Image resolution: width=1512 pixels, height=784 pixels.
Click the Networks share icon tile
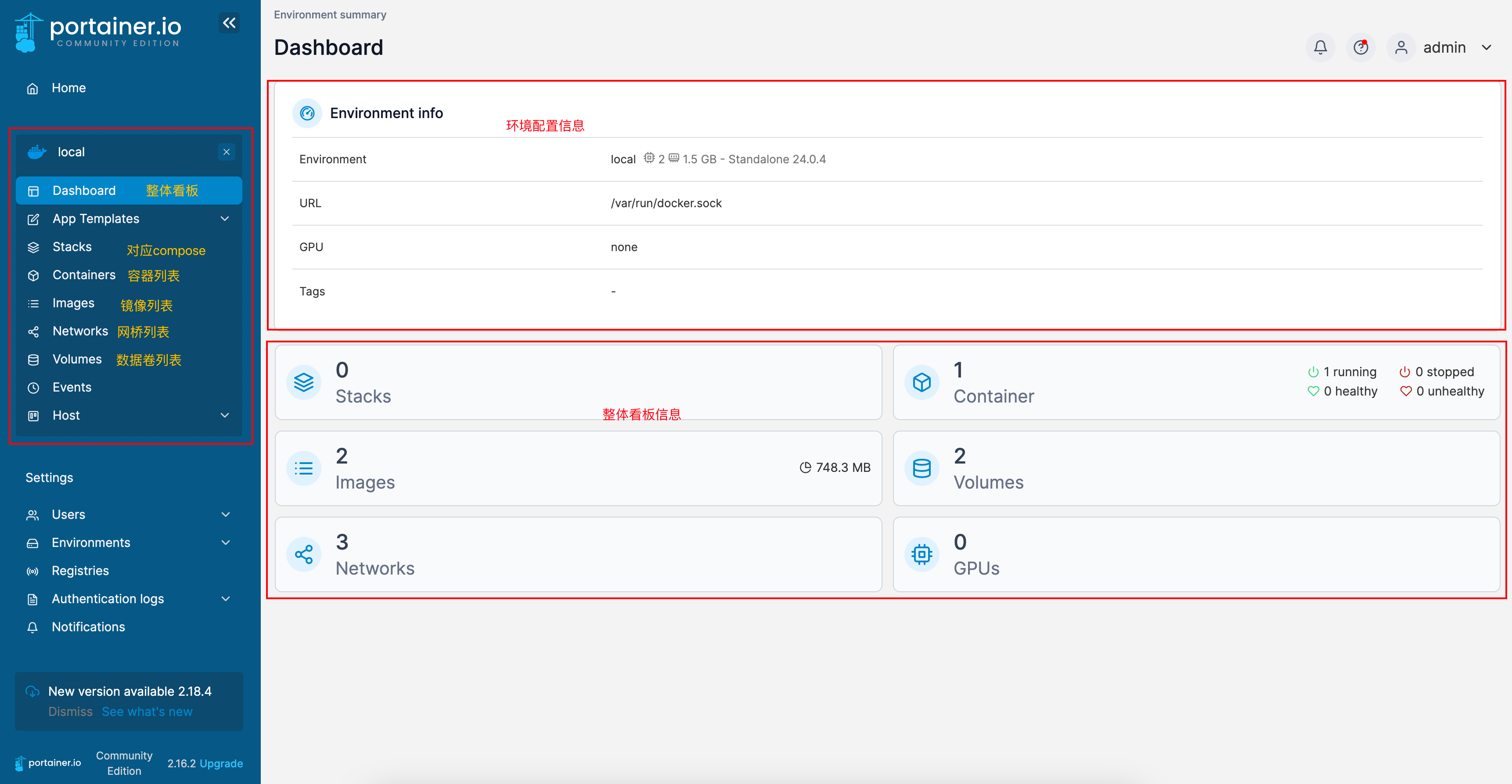(x=303, y=554)
